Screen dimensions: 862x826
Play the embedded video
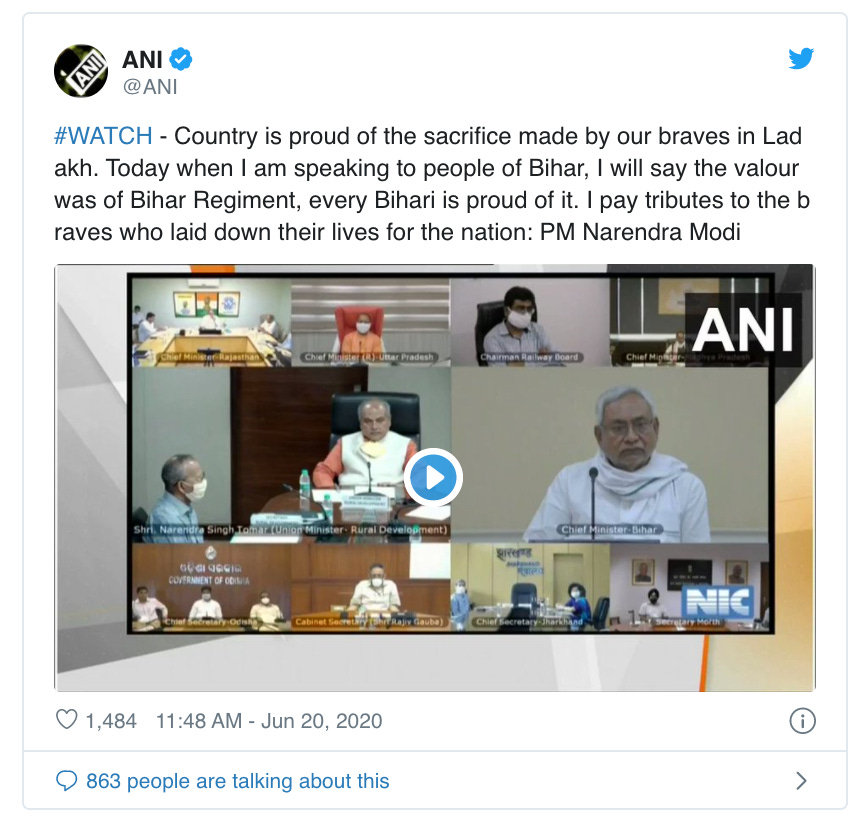pyautogui.click(x=433, y=477)
